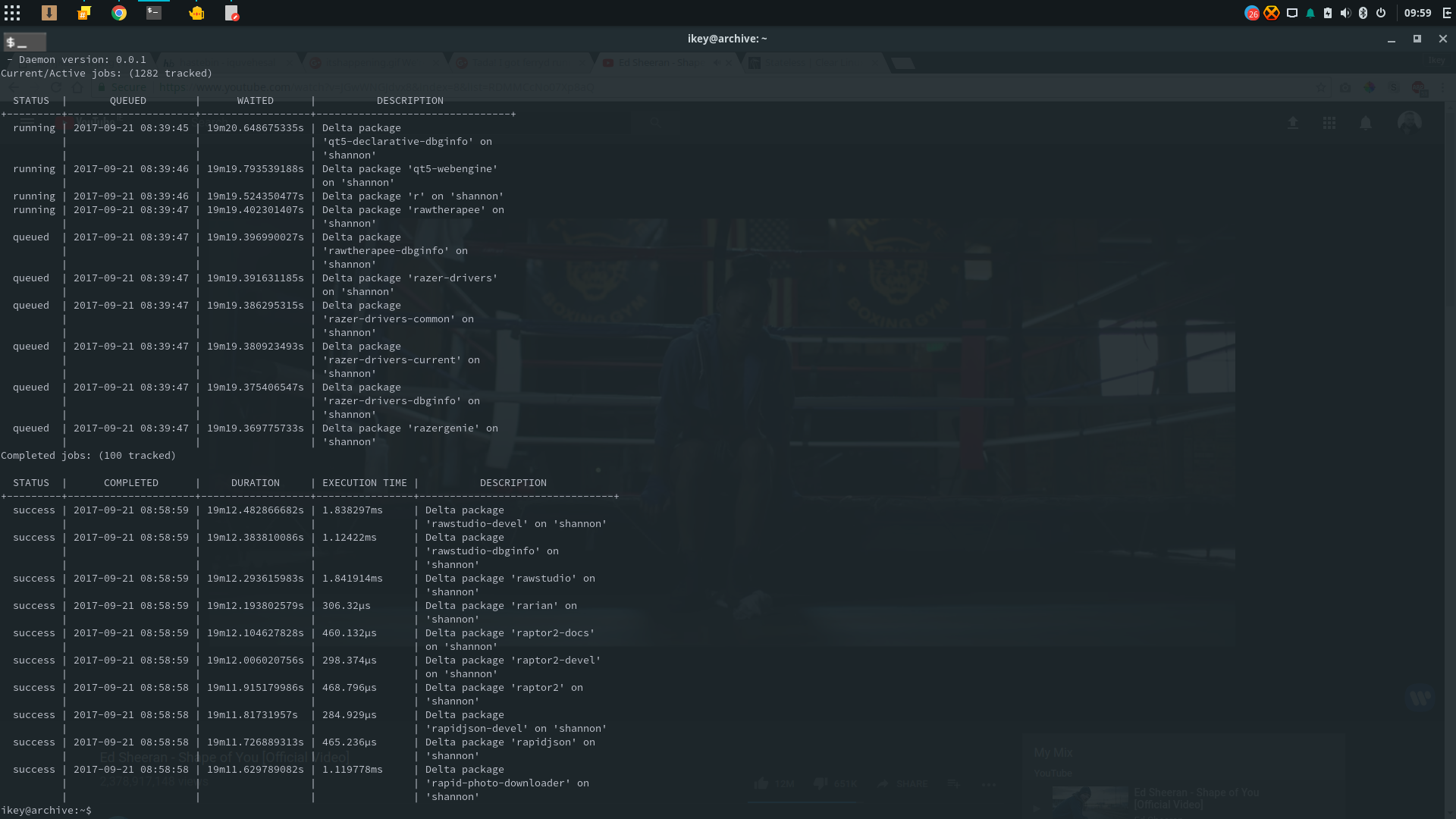This screenshot has width=1456, height=819.
Task: Select the 'raptor2-devel' job description
Action: click(513, 667)
